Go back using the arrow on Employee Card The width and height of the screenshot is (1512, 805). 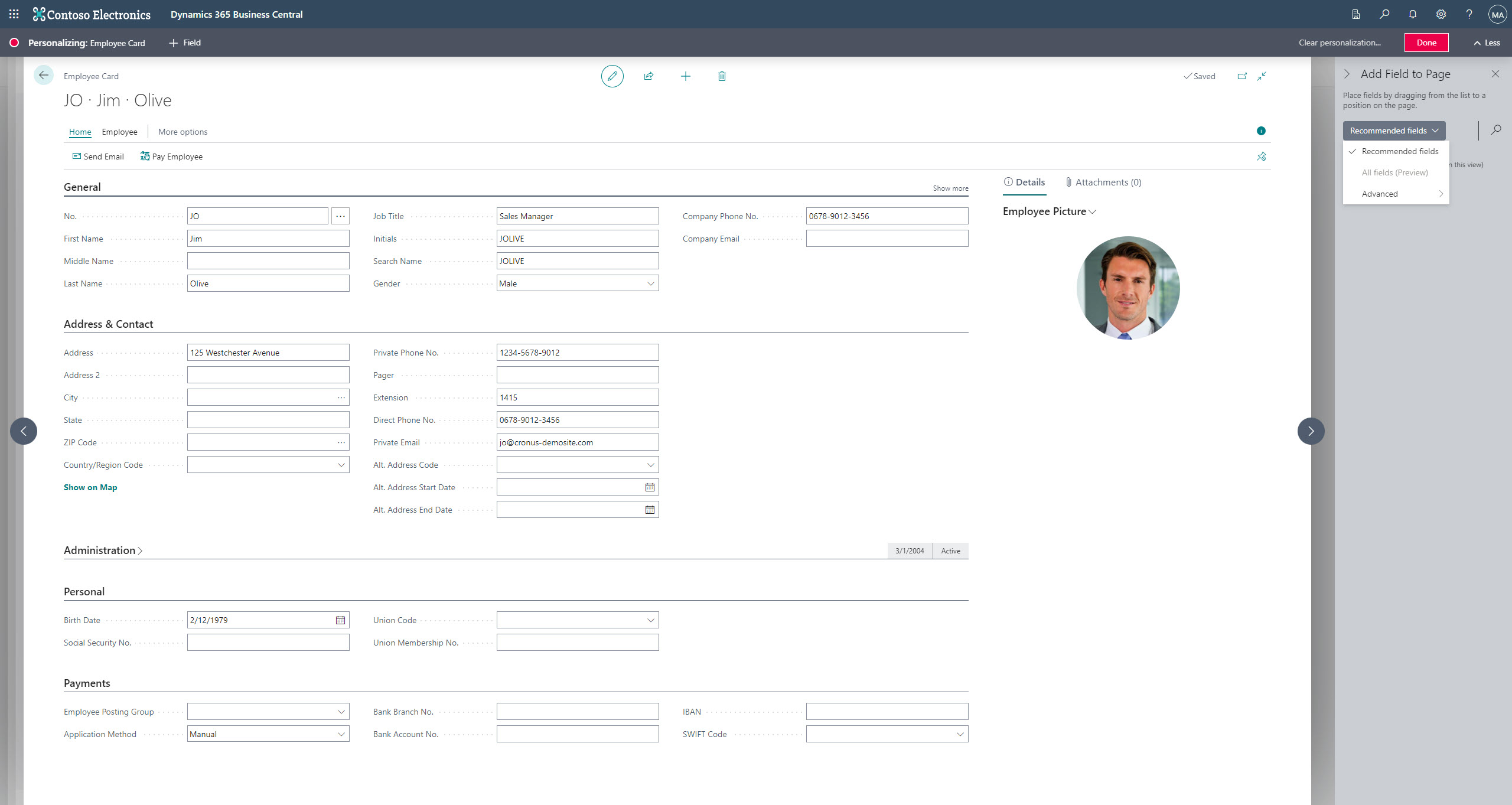(x=44, y=76)
